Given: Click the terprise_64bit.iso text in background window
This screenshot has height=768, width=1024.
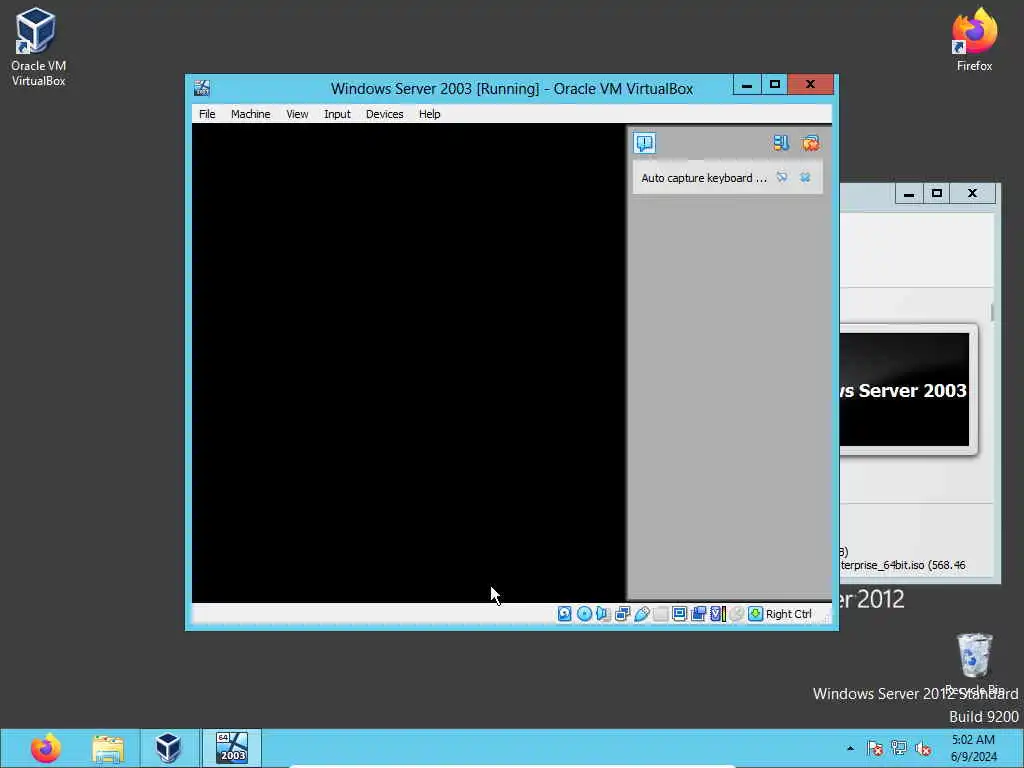Looking at the screenshot, I should click(903, 565).
